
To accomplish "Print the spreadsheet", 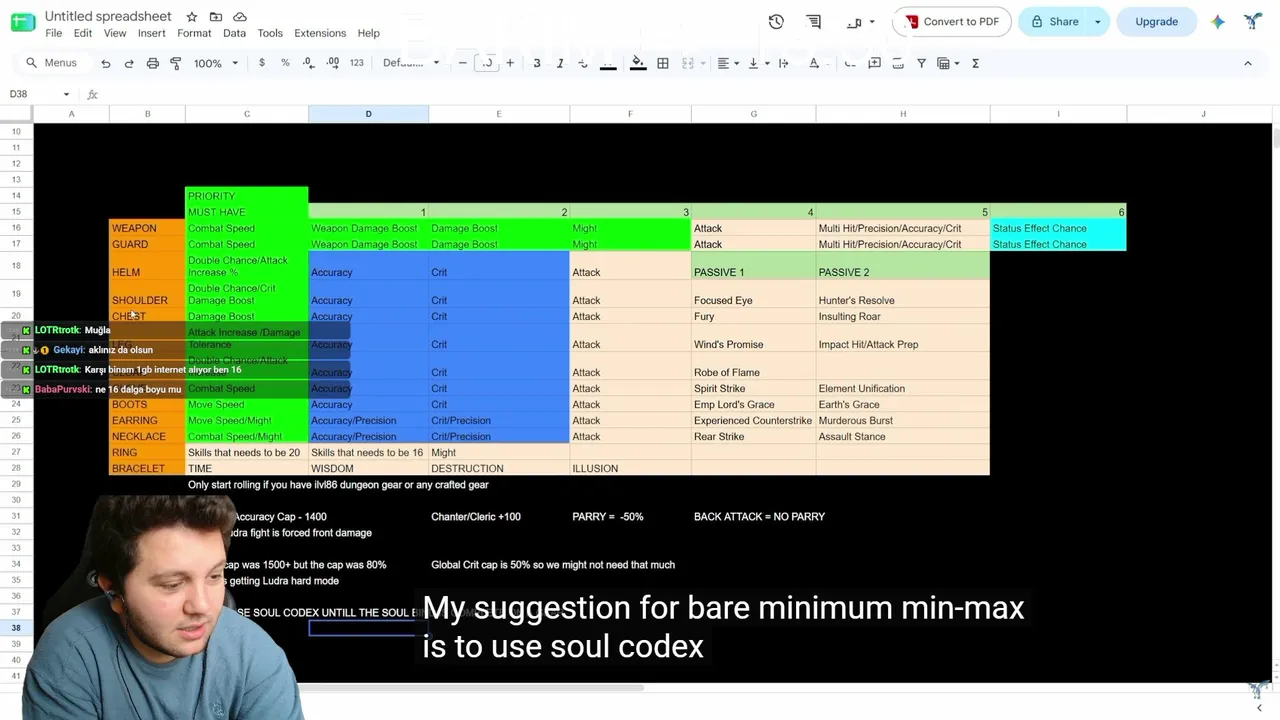I will click(x=152, y=63).
